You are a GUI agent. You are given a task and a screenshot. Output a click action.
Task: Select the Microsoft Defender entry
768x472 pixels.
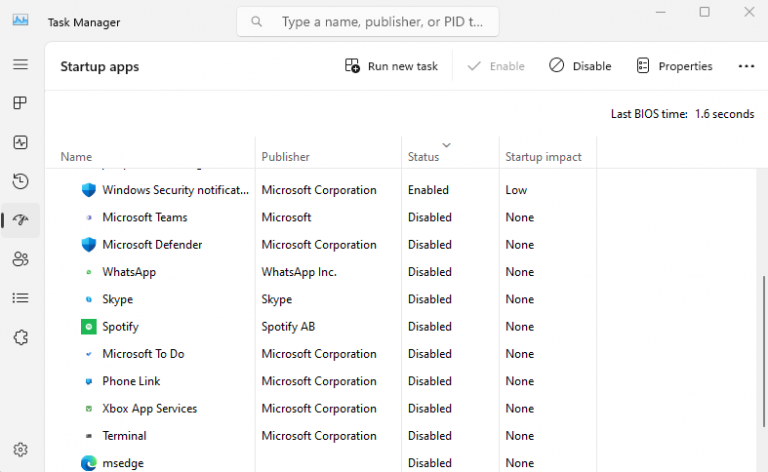[x=152, y=244]
